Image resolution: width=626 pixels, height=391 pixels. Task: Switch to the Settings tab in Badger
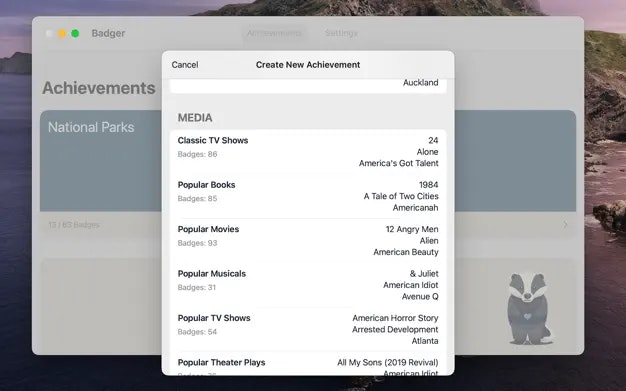coord(341,33)
